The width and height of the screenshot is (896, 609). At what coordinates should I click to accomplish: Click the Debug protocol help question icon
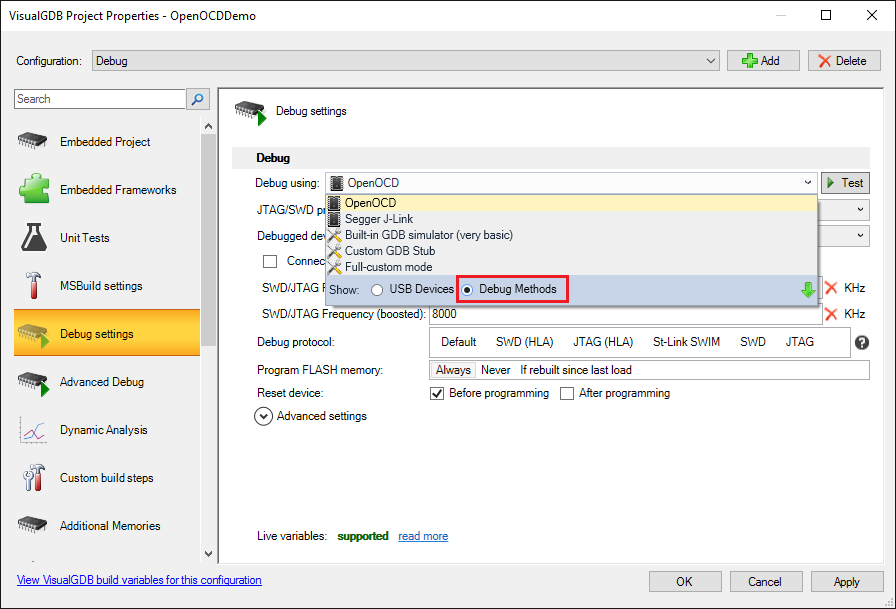pyautogui.click(x=862, y=342)
